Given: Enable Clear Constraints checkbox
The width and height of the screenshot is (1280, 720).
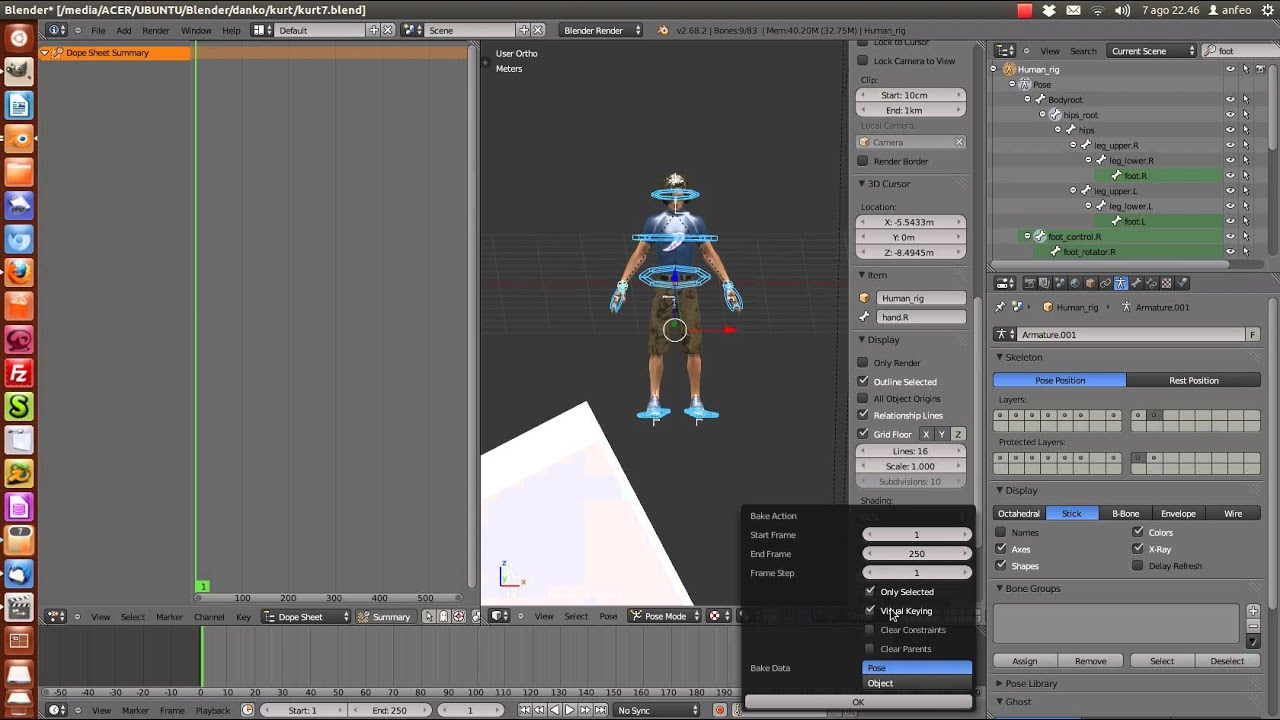Looking at the screenshot, I should (x=870, y=630).
